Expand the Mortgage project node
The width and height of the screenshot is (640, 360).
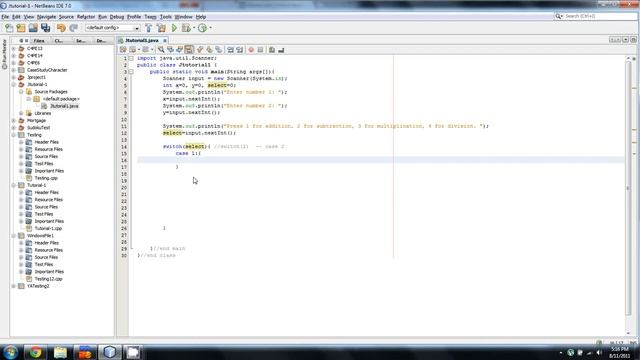point(13,120)
